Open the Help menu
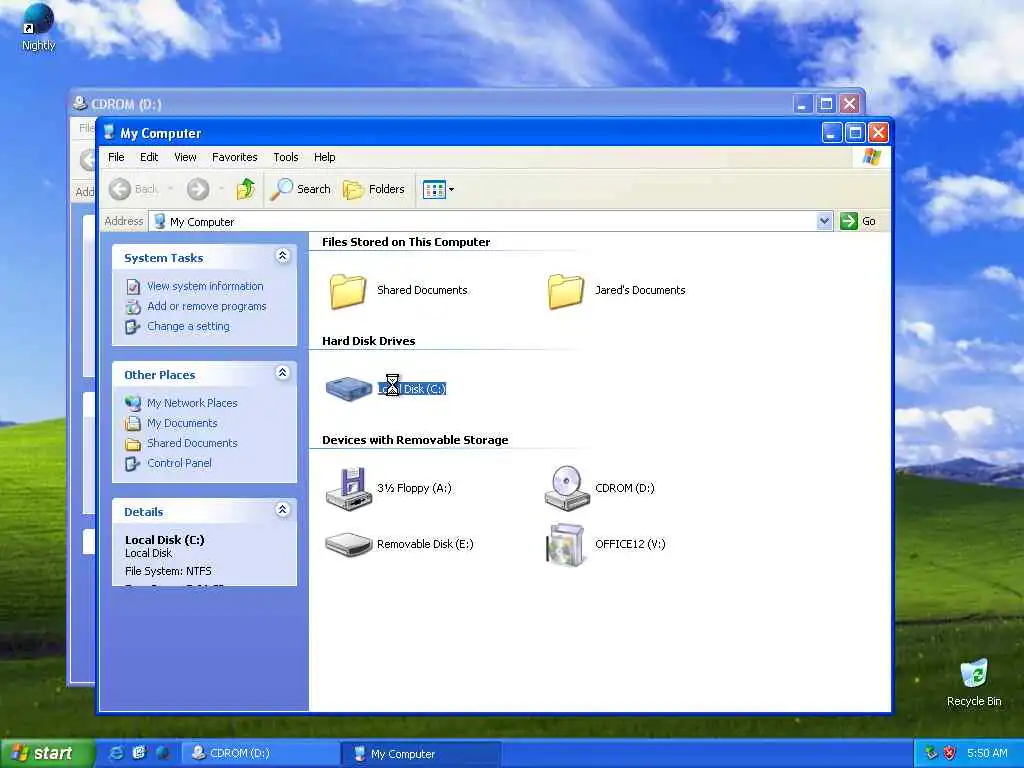 pos(325,157)
